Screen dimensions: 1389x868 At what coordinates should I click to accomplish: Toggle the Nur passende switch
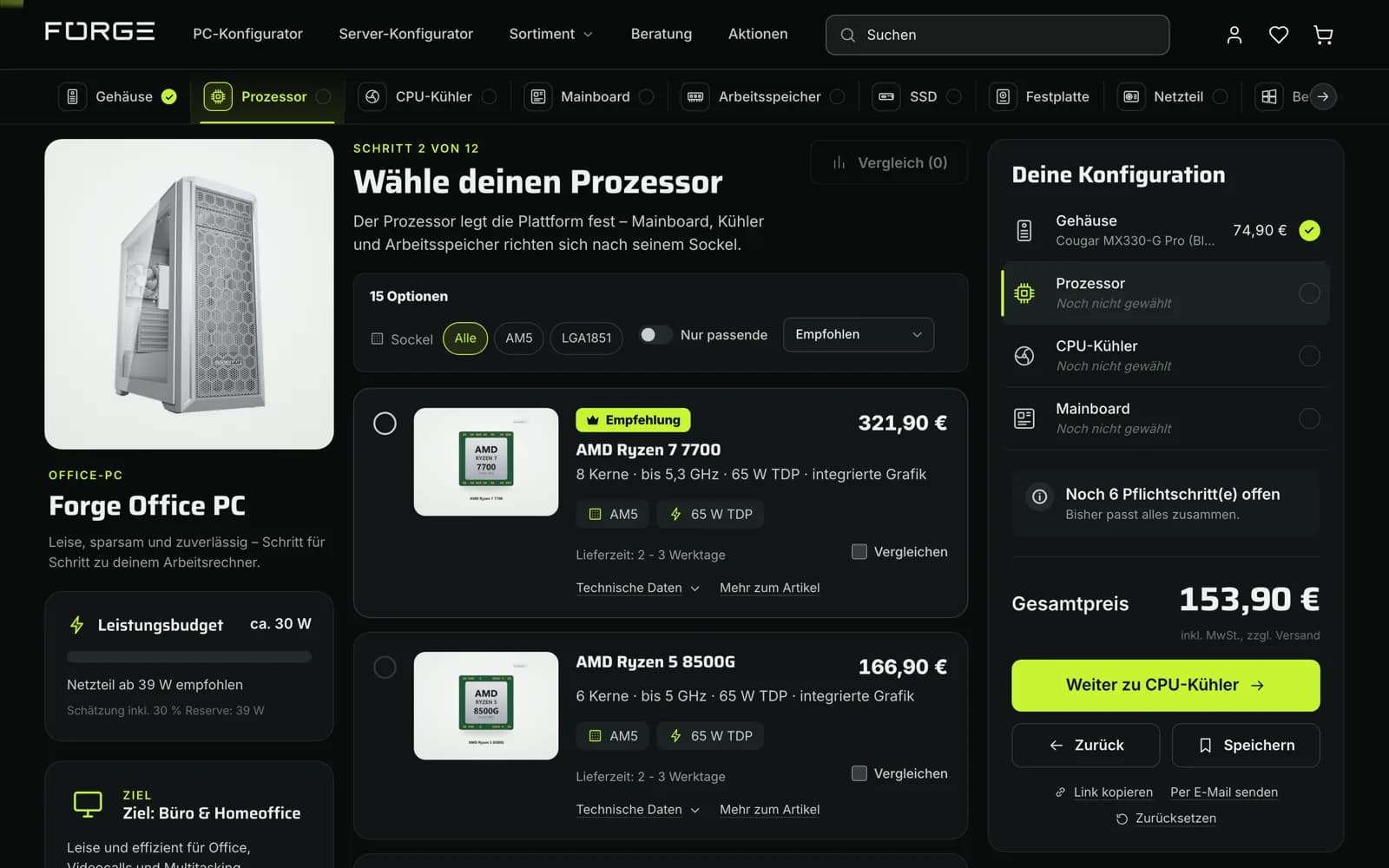(x=655, y=335)
